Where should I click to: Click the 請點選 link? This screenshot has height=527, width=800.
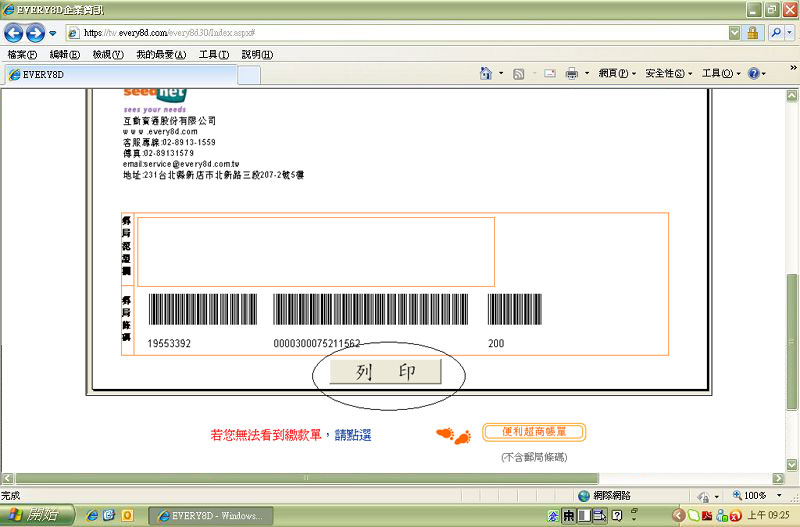click(353, 435)
